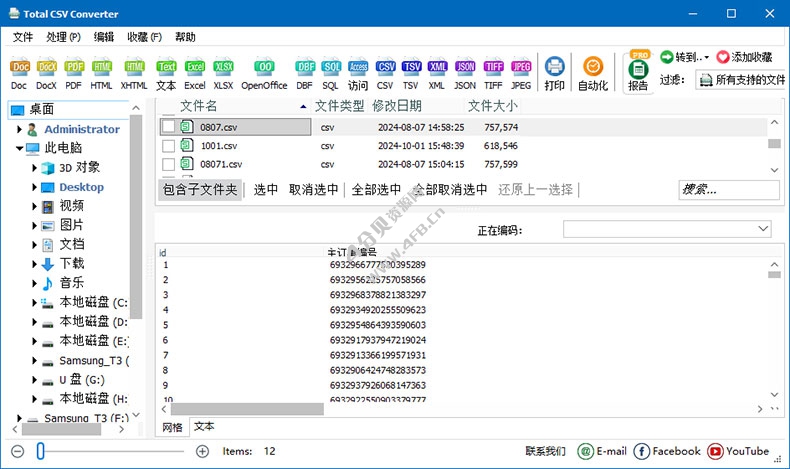Viewport: 790px width, 469px height.
Task: Choose the JSON output icon
Action: click(x=465, y=68)
